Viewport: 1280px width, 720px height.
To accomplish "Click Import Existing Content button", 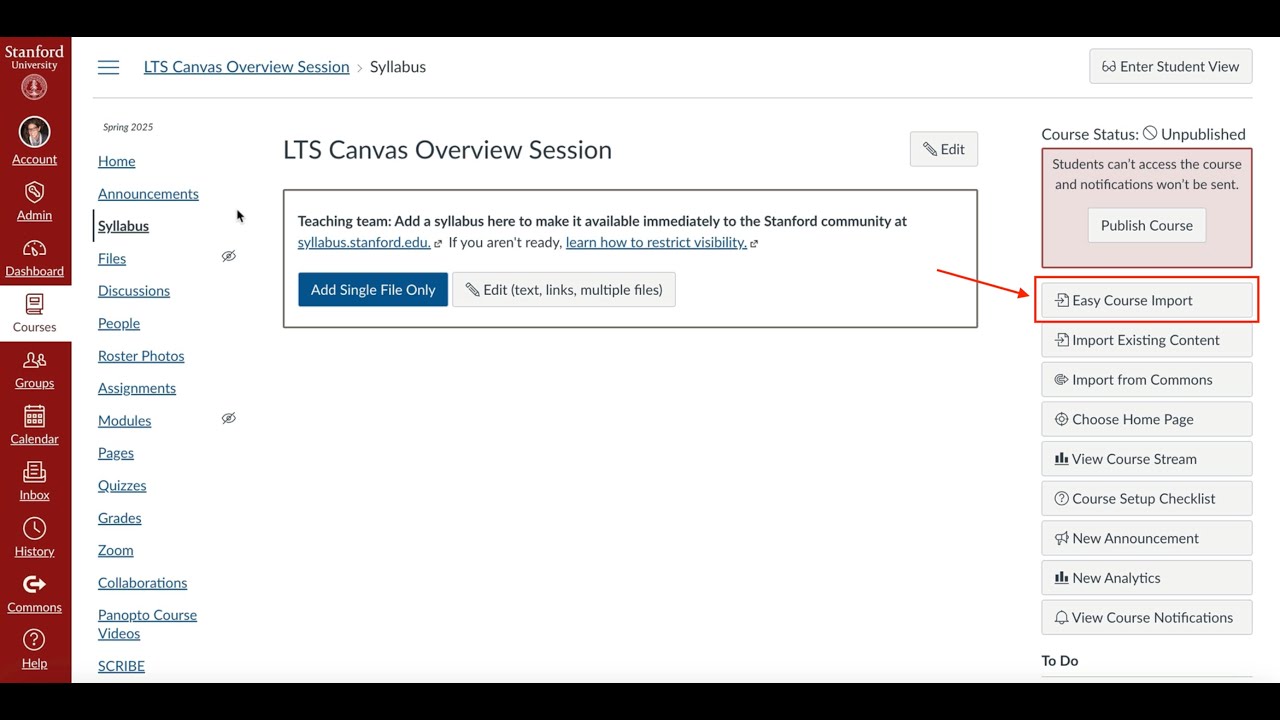I will 1146,340.
